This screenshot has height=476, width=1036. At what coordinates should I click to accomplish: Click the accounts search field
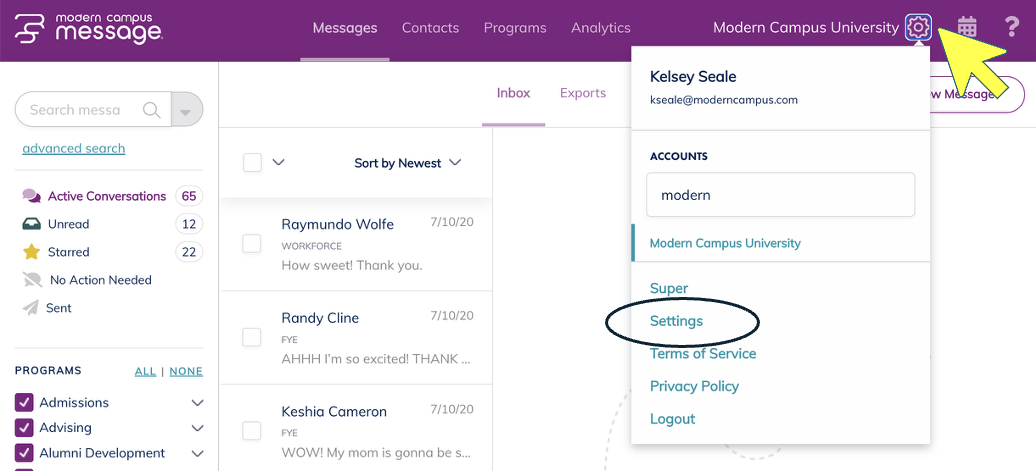coord(780,195)
